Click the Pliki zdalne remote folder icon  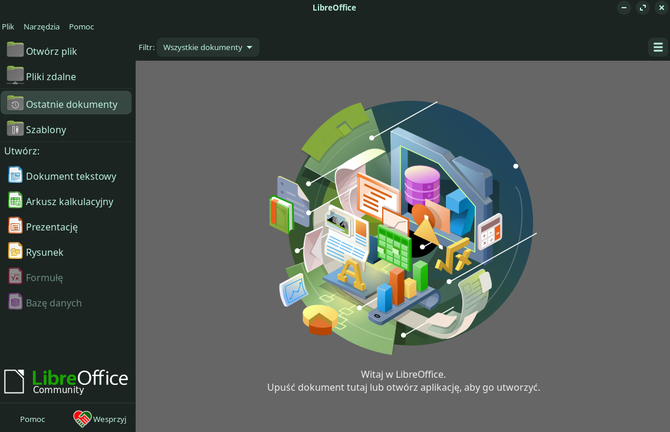coord(15,75)
